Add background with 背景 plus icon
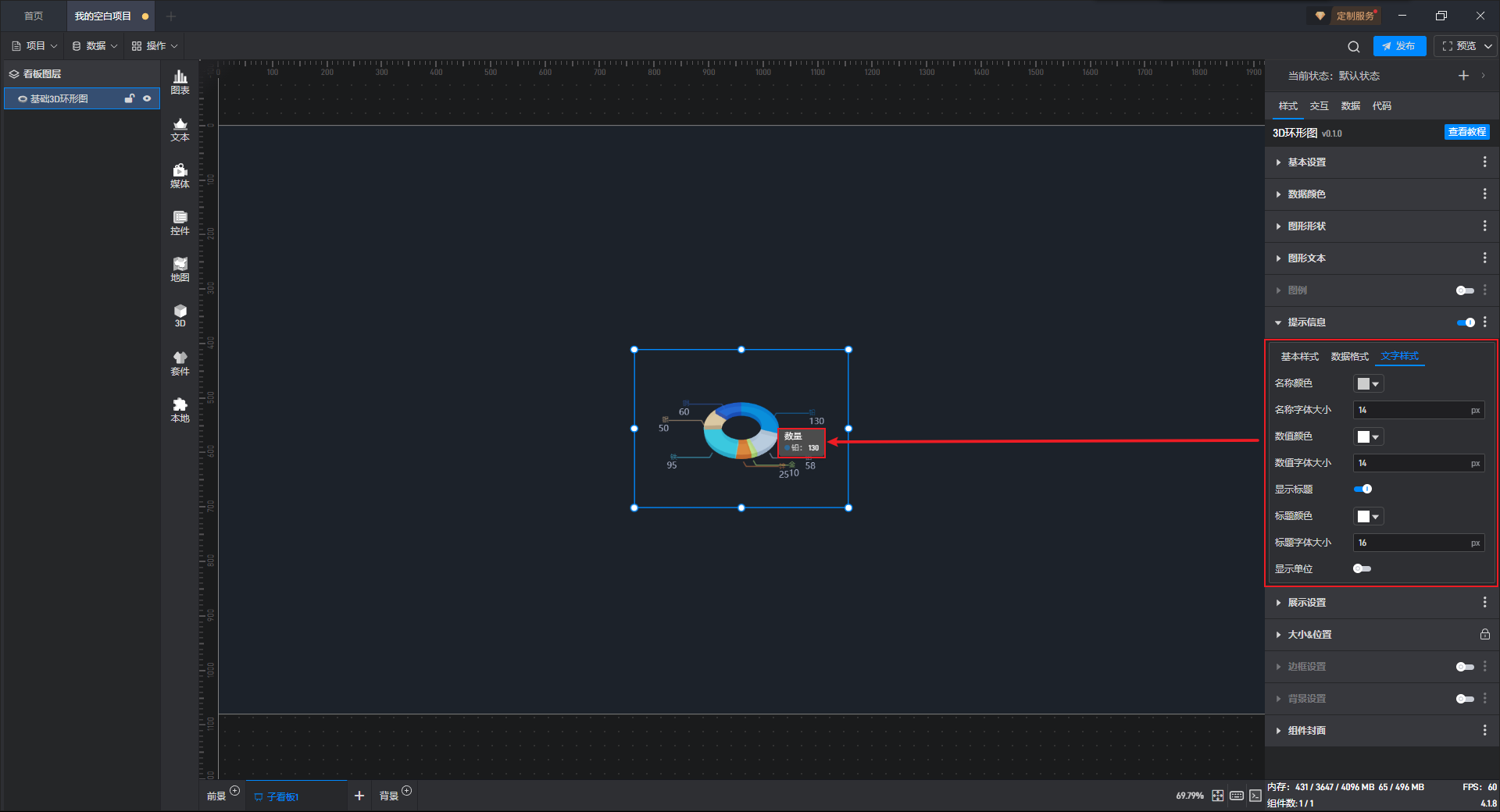 [x=406, y=791]
